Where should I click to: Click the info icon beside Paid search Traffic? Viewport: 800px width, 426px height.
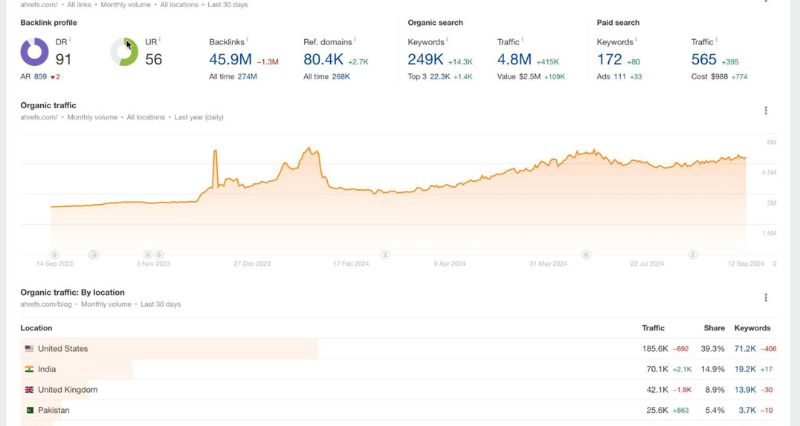pos(716,39)
